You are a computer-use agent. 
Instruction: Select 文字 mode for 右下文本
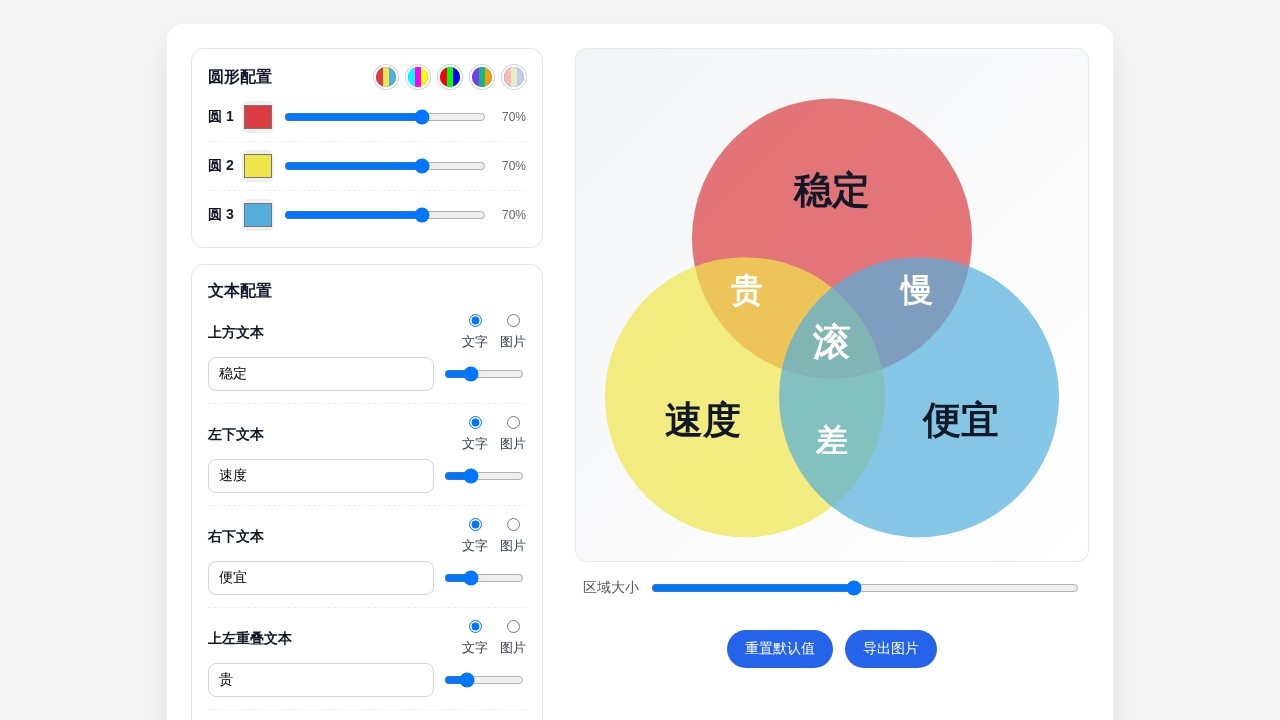(x=475, y=524)
